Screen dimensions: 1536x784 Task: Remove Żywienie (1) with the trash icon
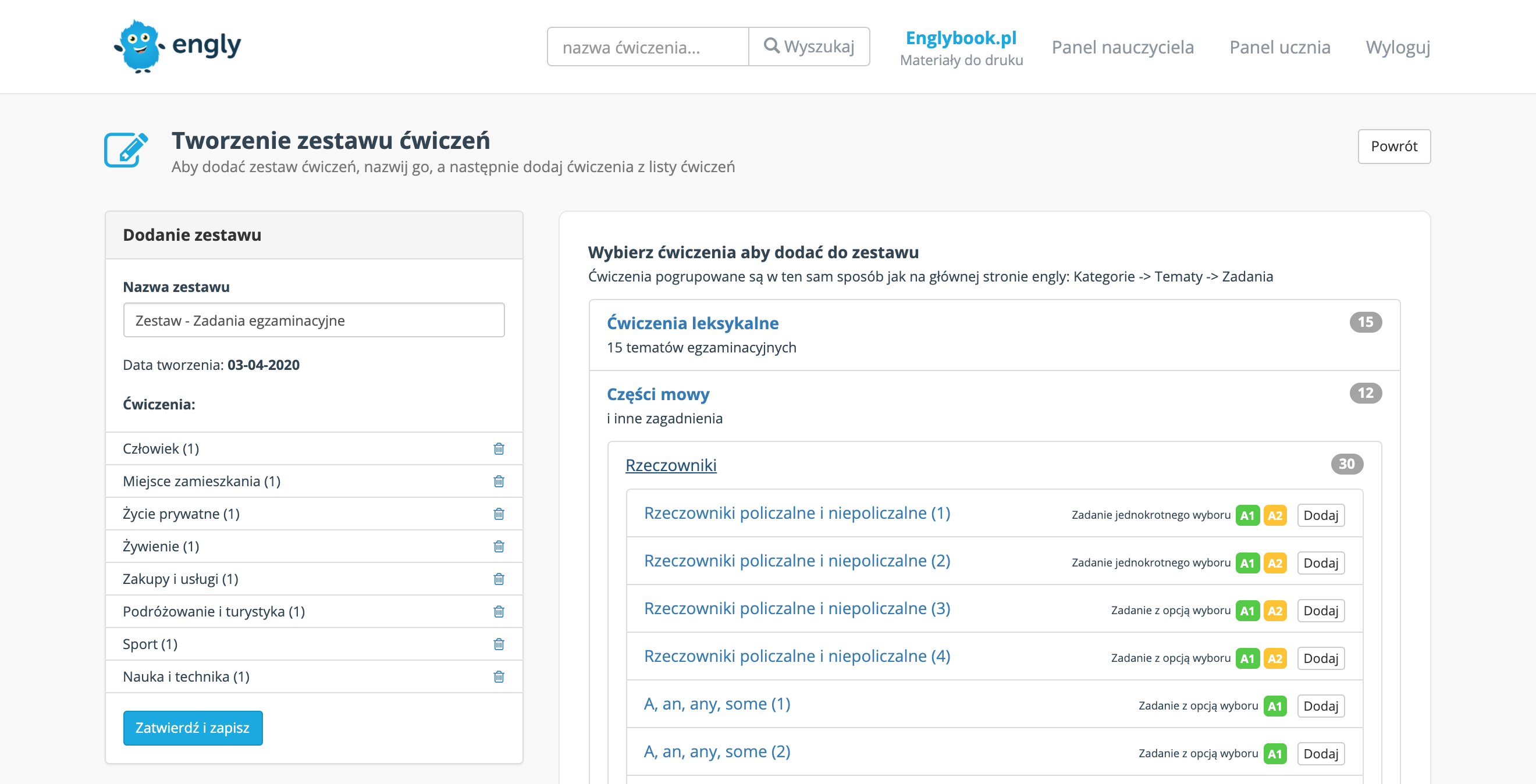coord(499,546)
